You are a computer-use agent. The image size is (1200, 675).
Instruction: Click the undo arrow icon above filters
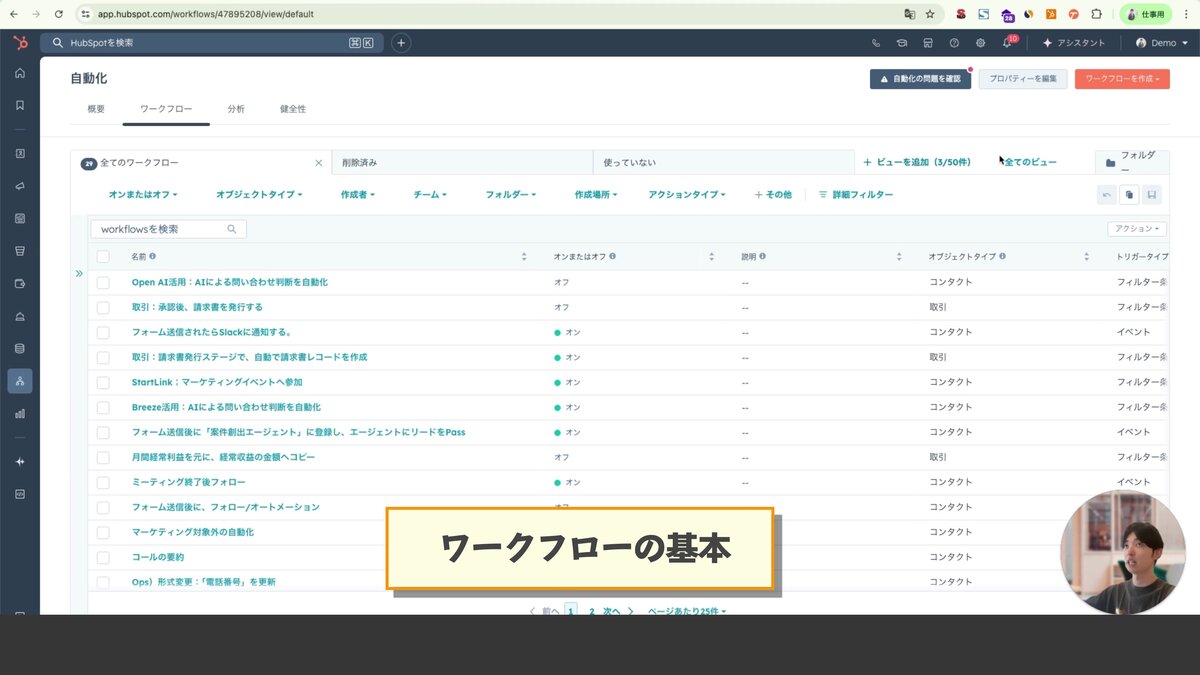[x=1107, y=194]
